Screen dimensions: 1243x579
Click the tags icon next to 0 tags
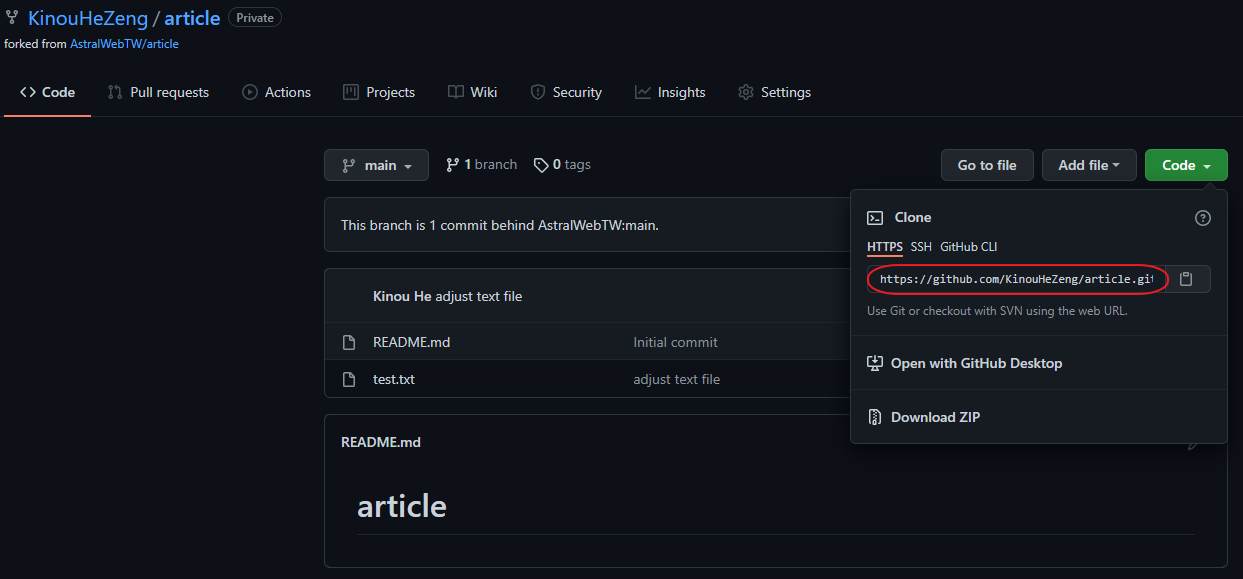click(x=541, y=165)
